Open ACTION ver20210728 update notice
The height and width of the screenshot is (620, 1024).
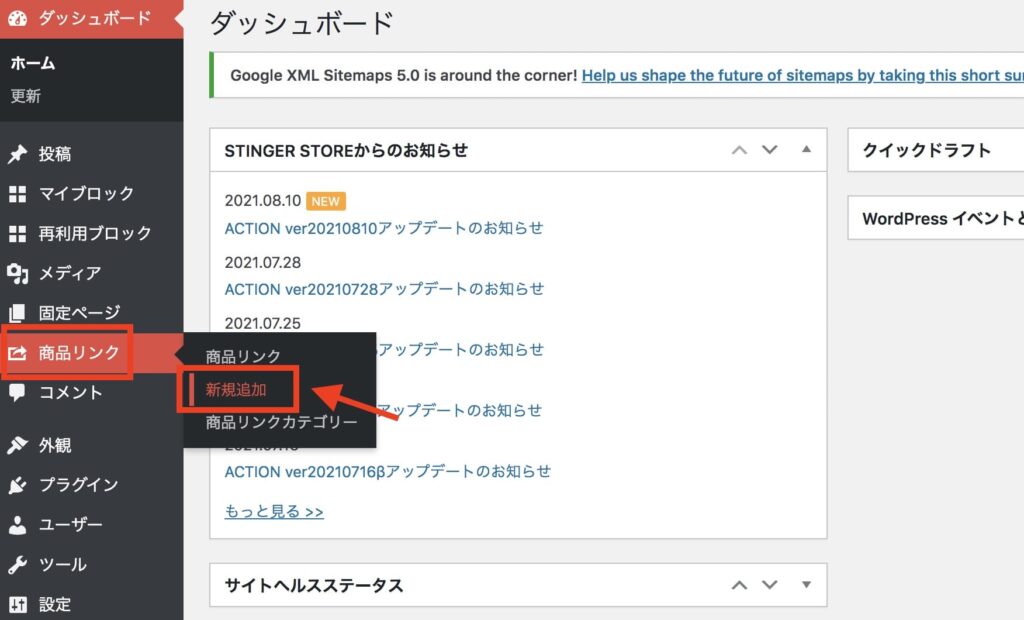(384, 289)
